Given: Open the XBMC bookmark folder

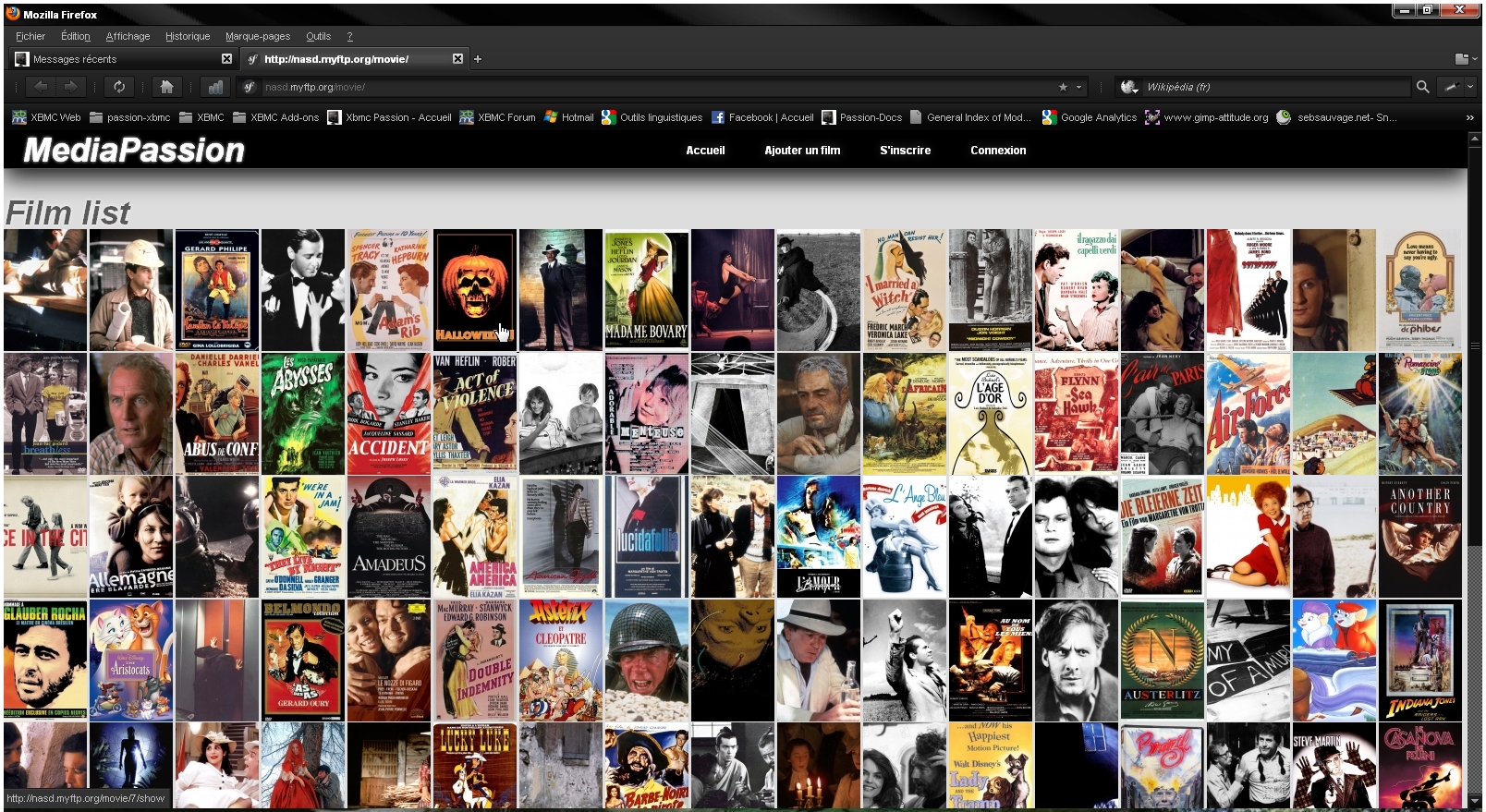Looking at the screenshot, I should click(201, 117).
